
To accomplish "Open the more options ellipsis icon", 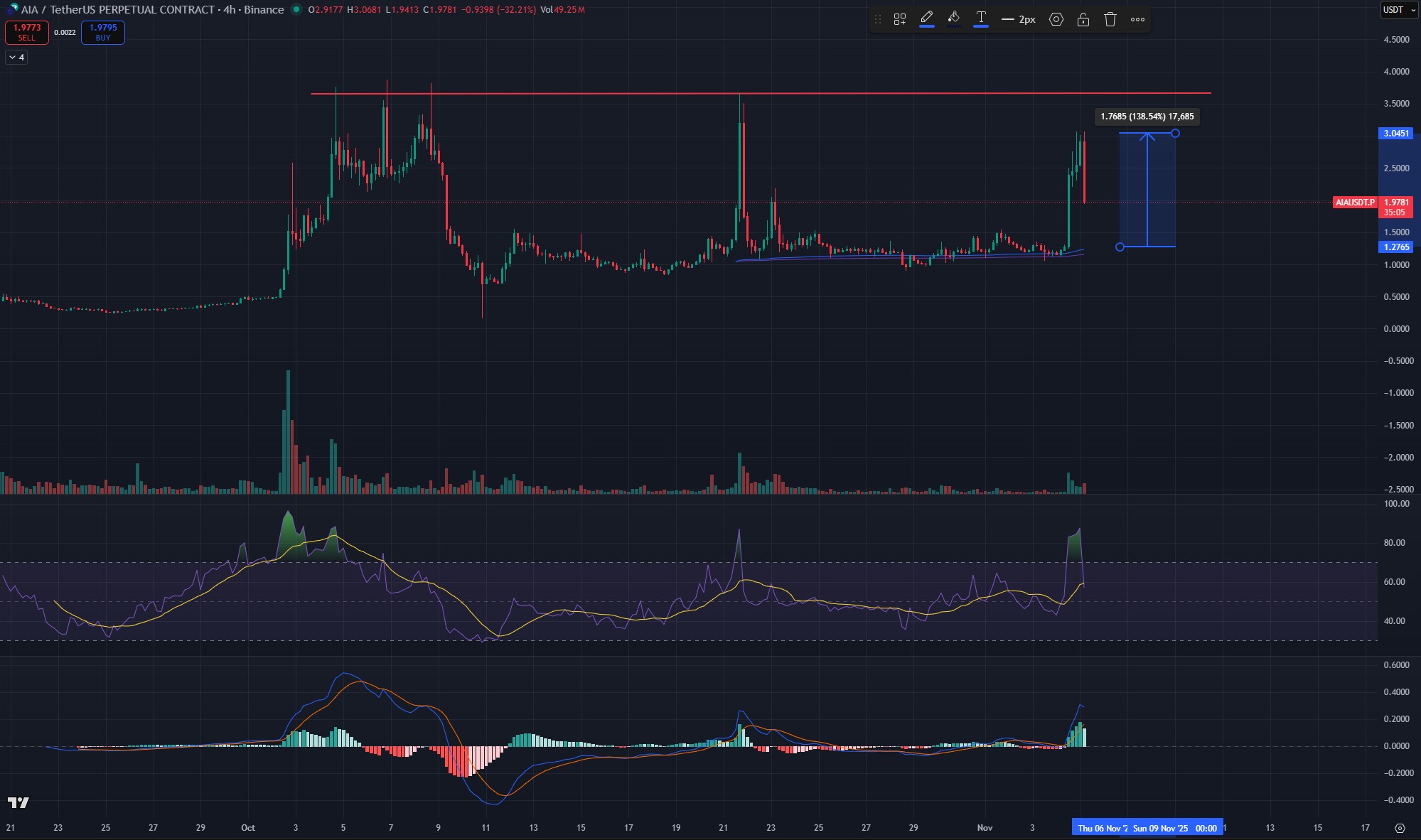I will pyautogui.click(x=1137, y=19).
